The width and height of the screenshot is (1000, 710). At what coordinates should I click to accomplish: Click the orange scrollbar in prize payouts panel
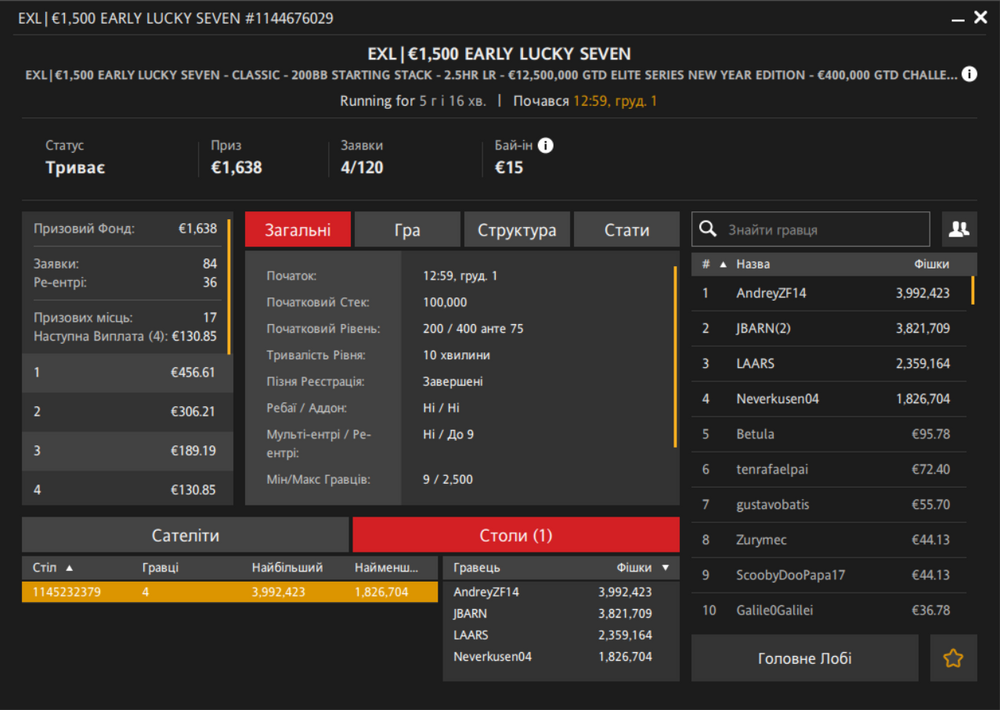point(229,288)
